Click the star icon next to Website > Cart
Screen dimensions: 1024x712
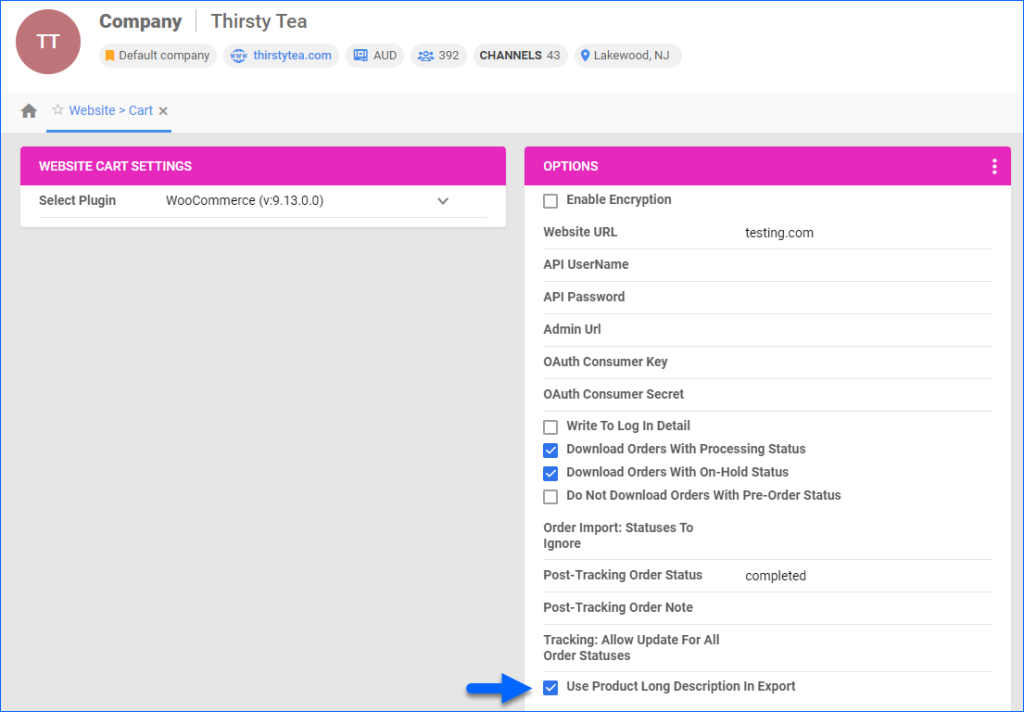[57, 111]
